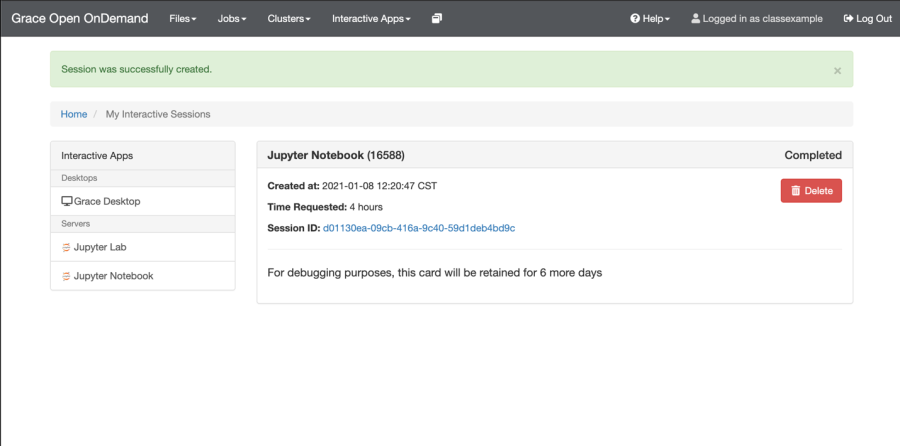Image resolution: width=900 pixels, height=446 pixels.
Task: Open My Interactive Sessions icon in navbar
Action: click(437, 18)
